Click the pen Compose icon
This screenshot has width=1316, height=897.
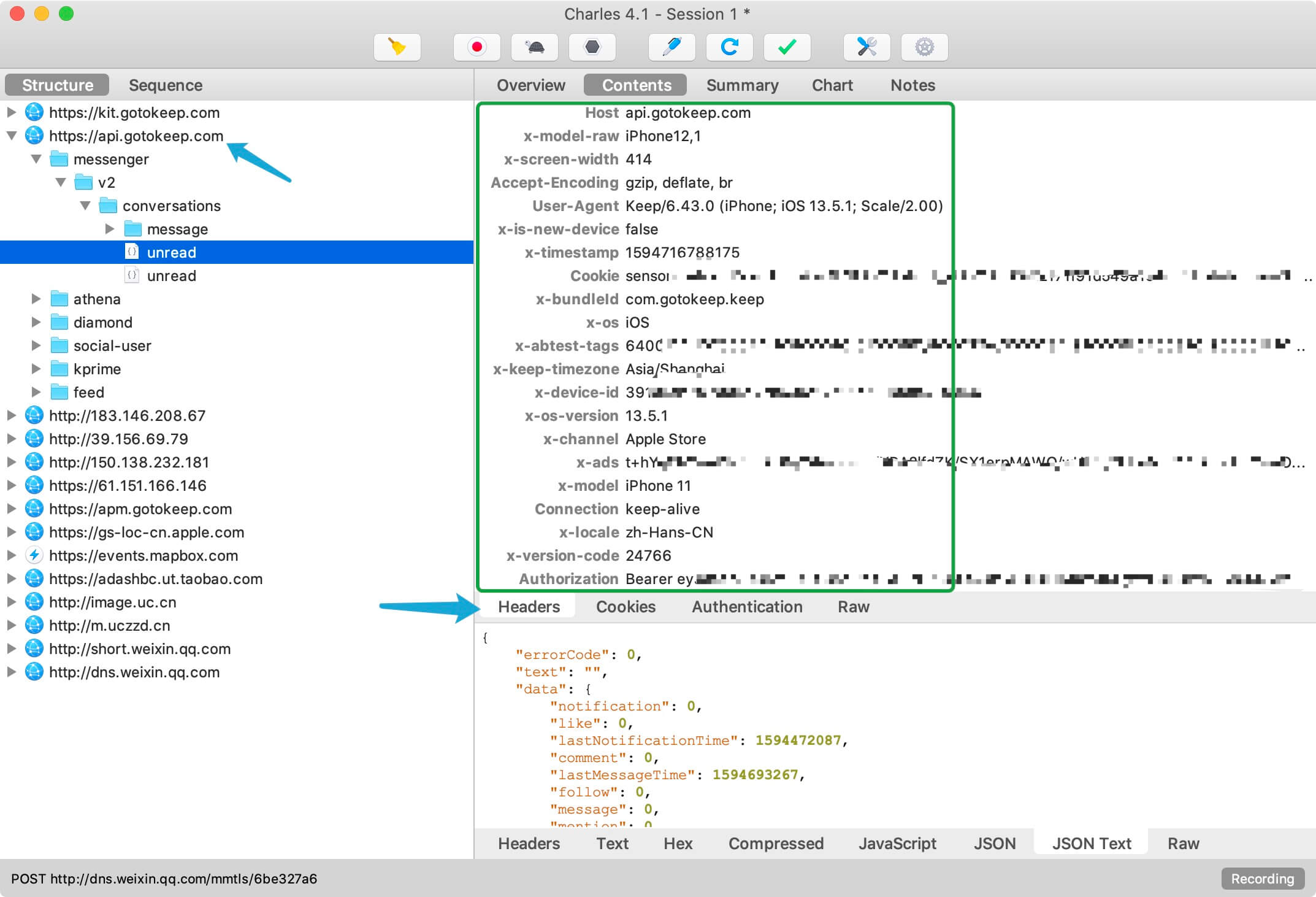pyautogui.click(x=672, y=47)
